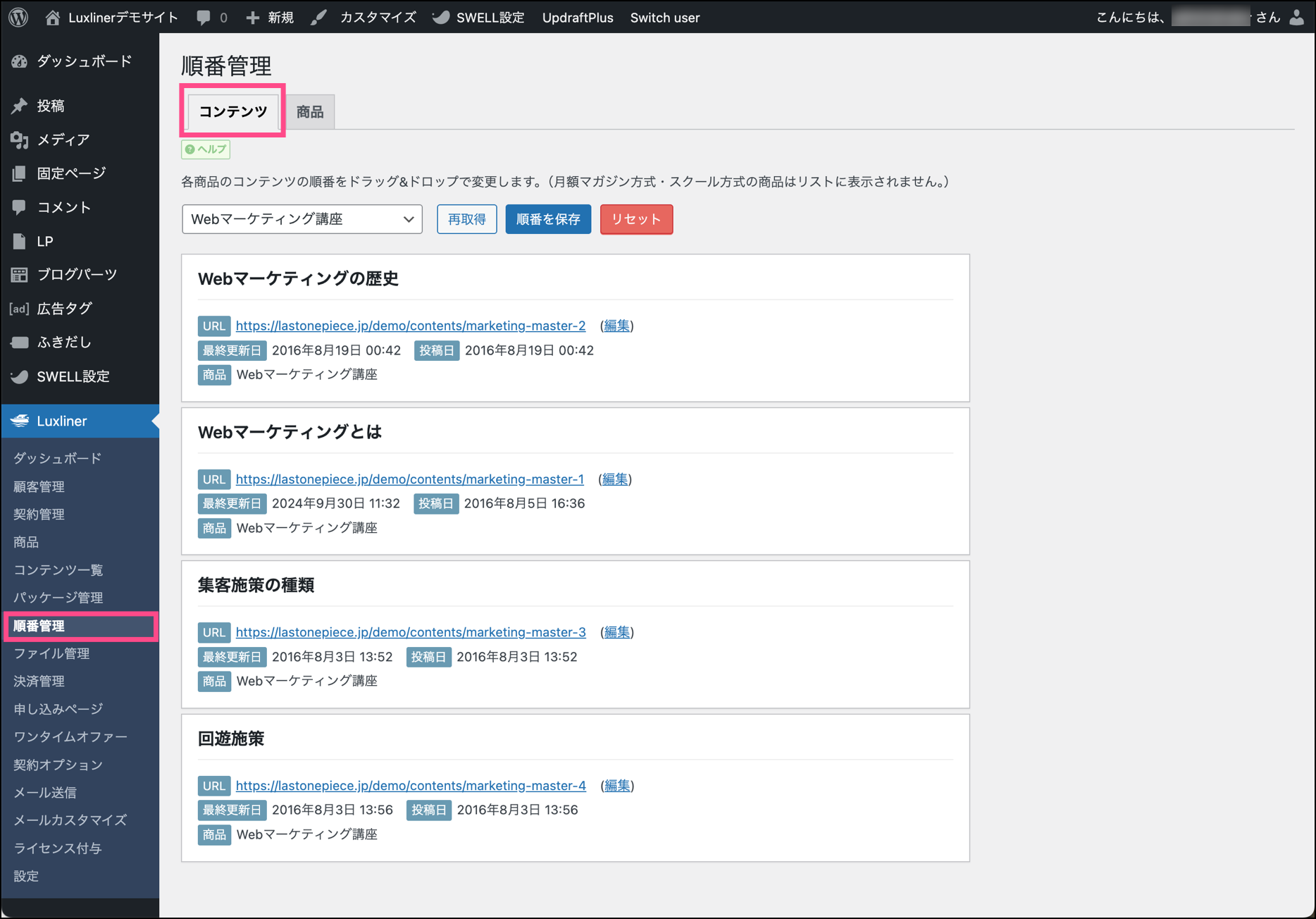This screenshot has width=1316, height=919.
Task: Open ブログパーツ via its sidebar icon
Action: pos(19,274)
